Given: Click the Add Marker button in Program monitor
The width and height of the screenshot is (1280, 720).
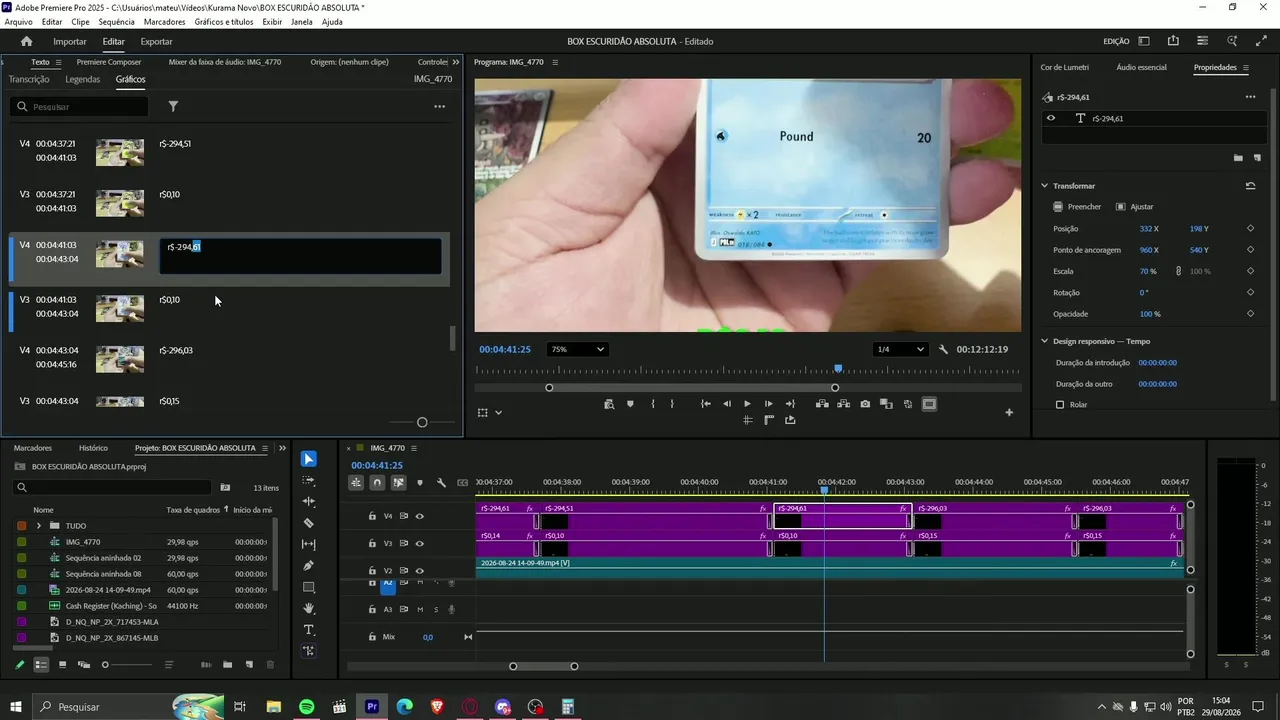Looking at the screenshot, I should pyautogui.click(x=630, y=404).
